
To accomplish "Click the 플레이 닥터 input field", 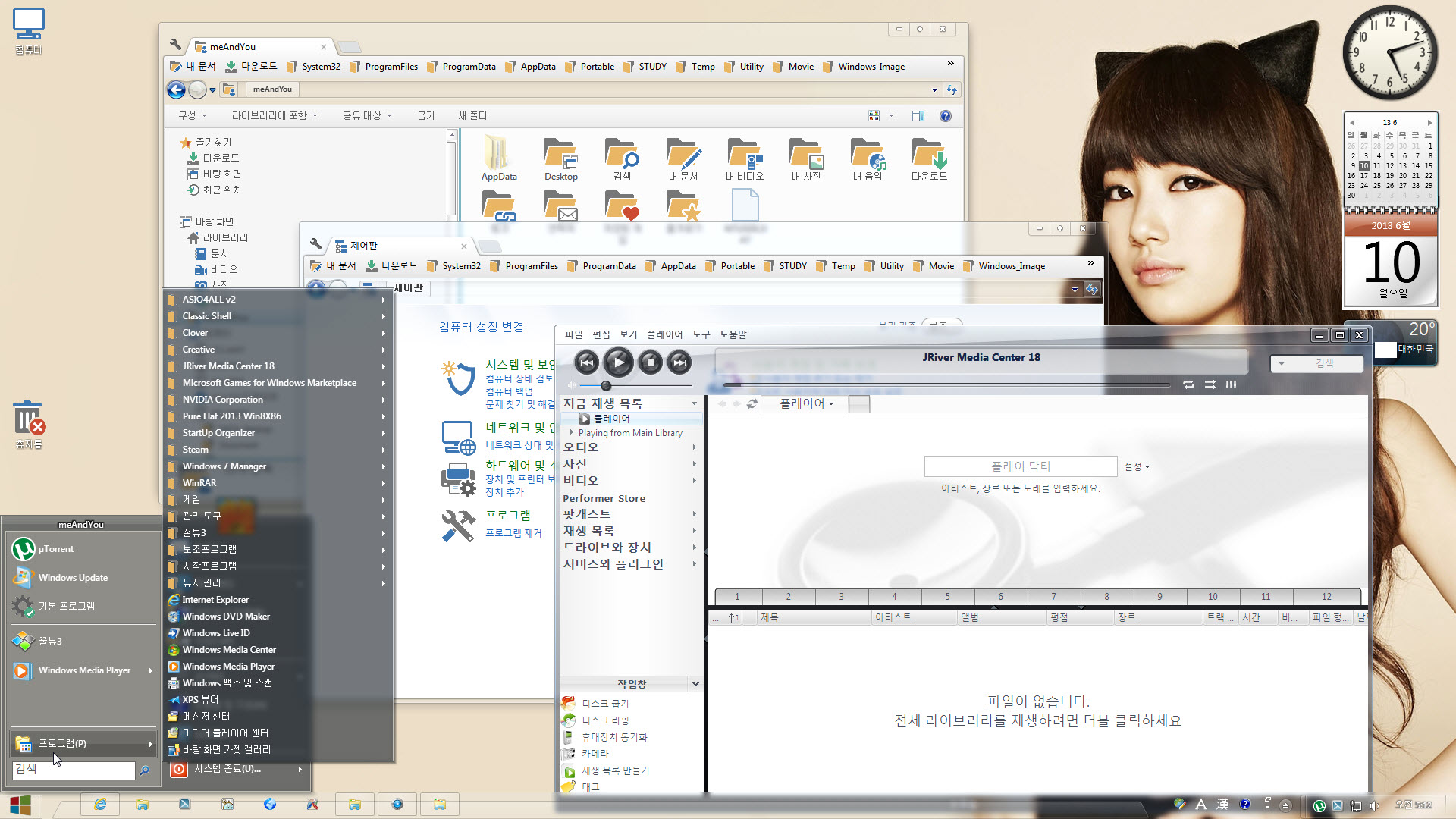I will [1021, 466].
